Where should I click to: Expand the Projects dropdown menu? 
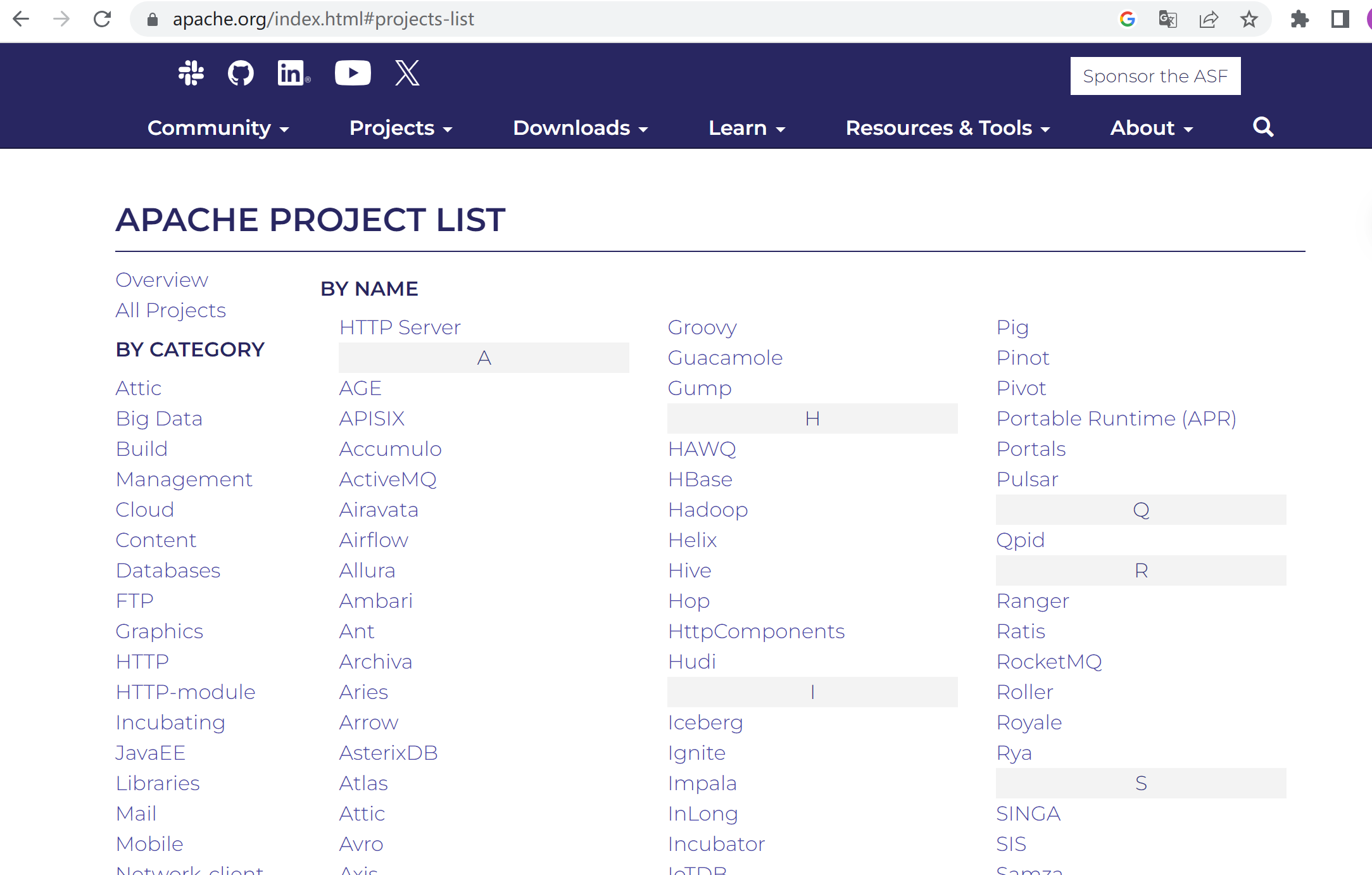(x=400, y=128)
